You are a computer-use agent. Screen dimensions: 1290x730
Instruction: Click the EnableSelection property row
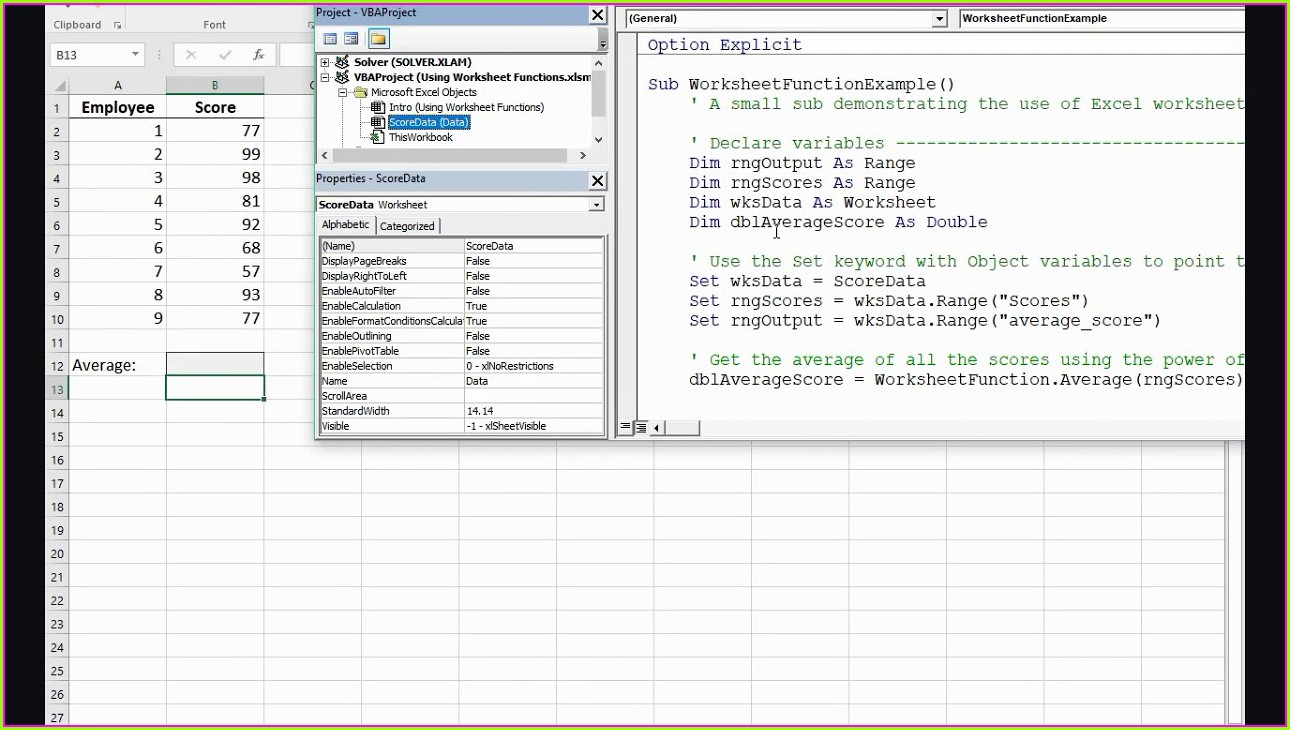[x=461, y=366]
